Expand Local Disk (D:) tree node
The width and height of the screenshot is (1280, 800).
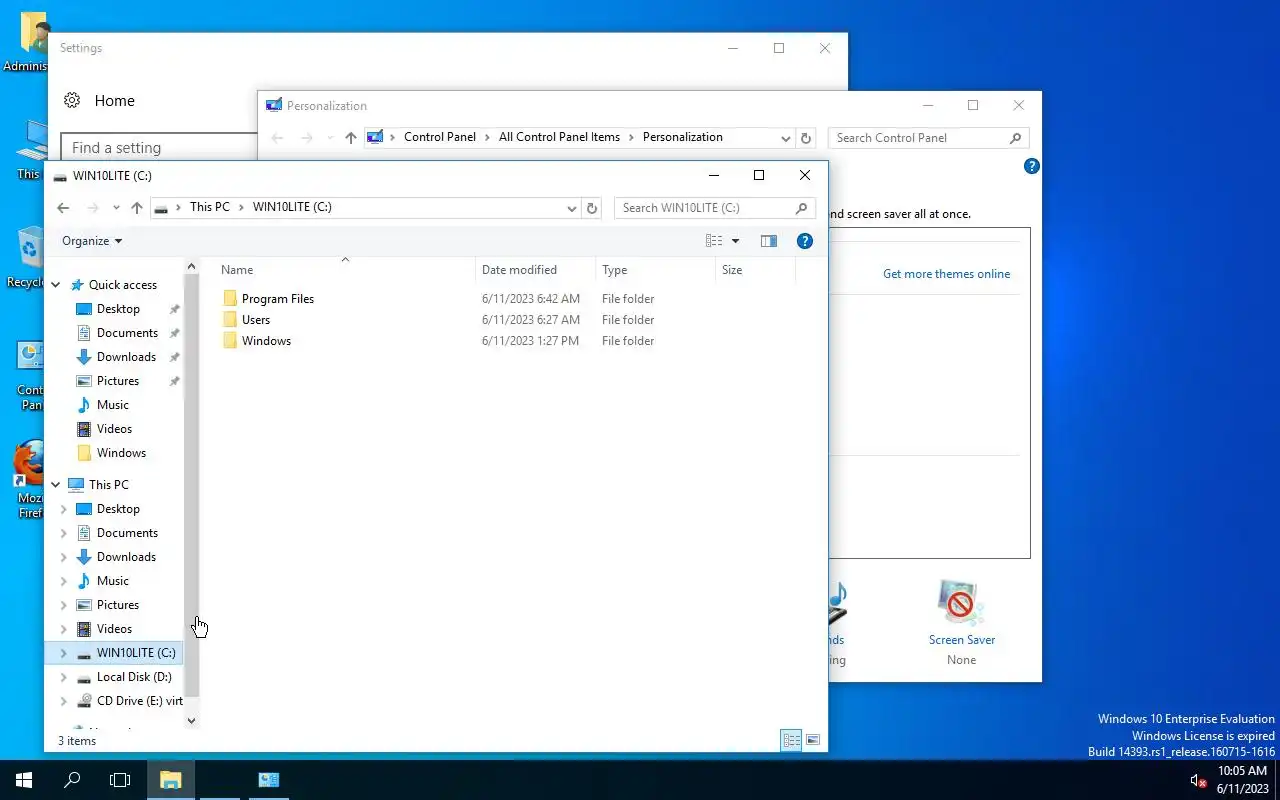click(64, 677)
